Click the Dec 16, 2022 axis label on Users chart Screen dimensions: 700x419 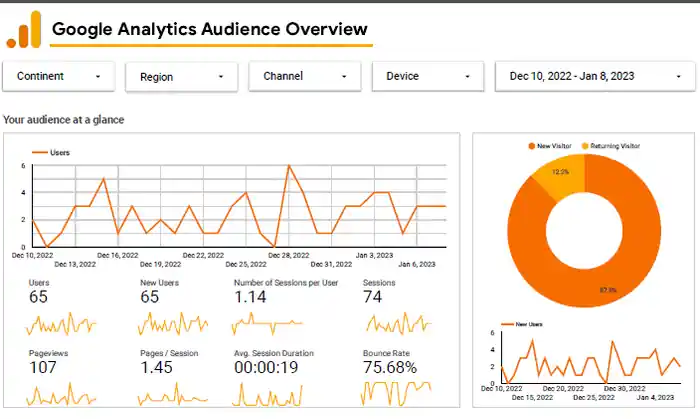click(x=118, y=255)
